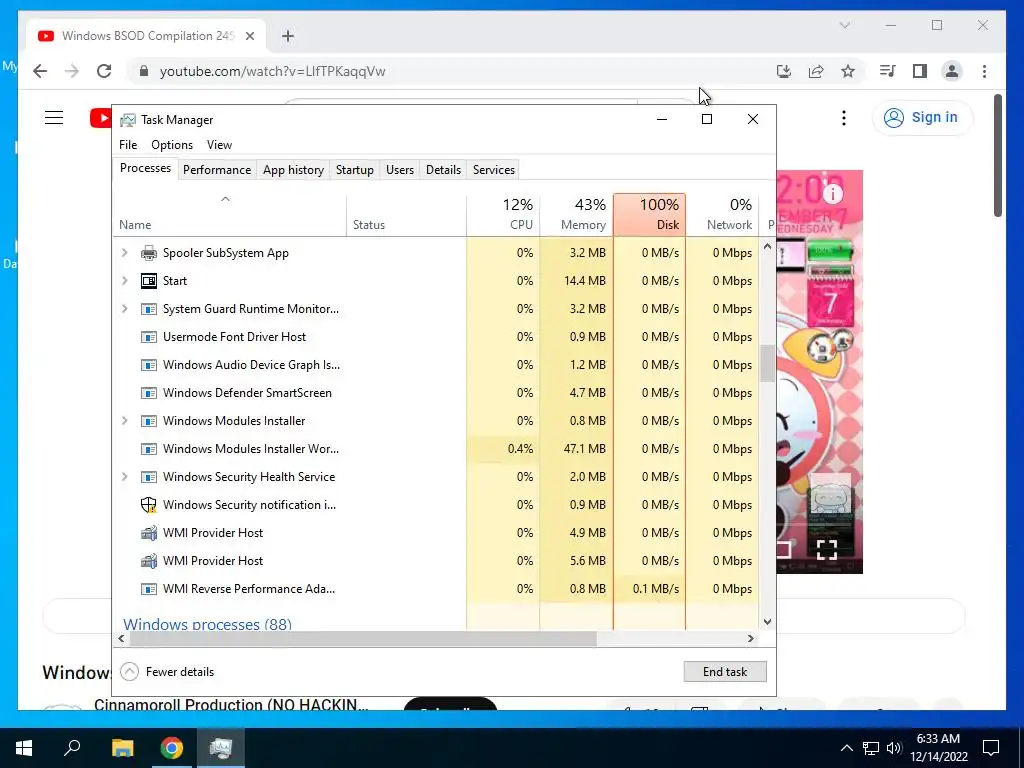Click the Task Manager vertical scrollbar thumb
This screenshot has height=768, width=1024.
[767, 363]
